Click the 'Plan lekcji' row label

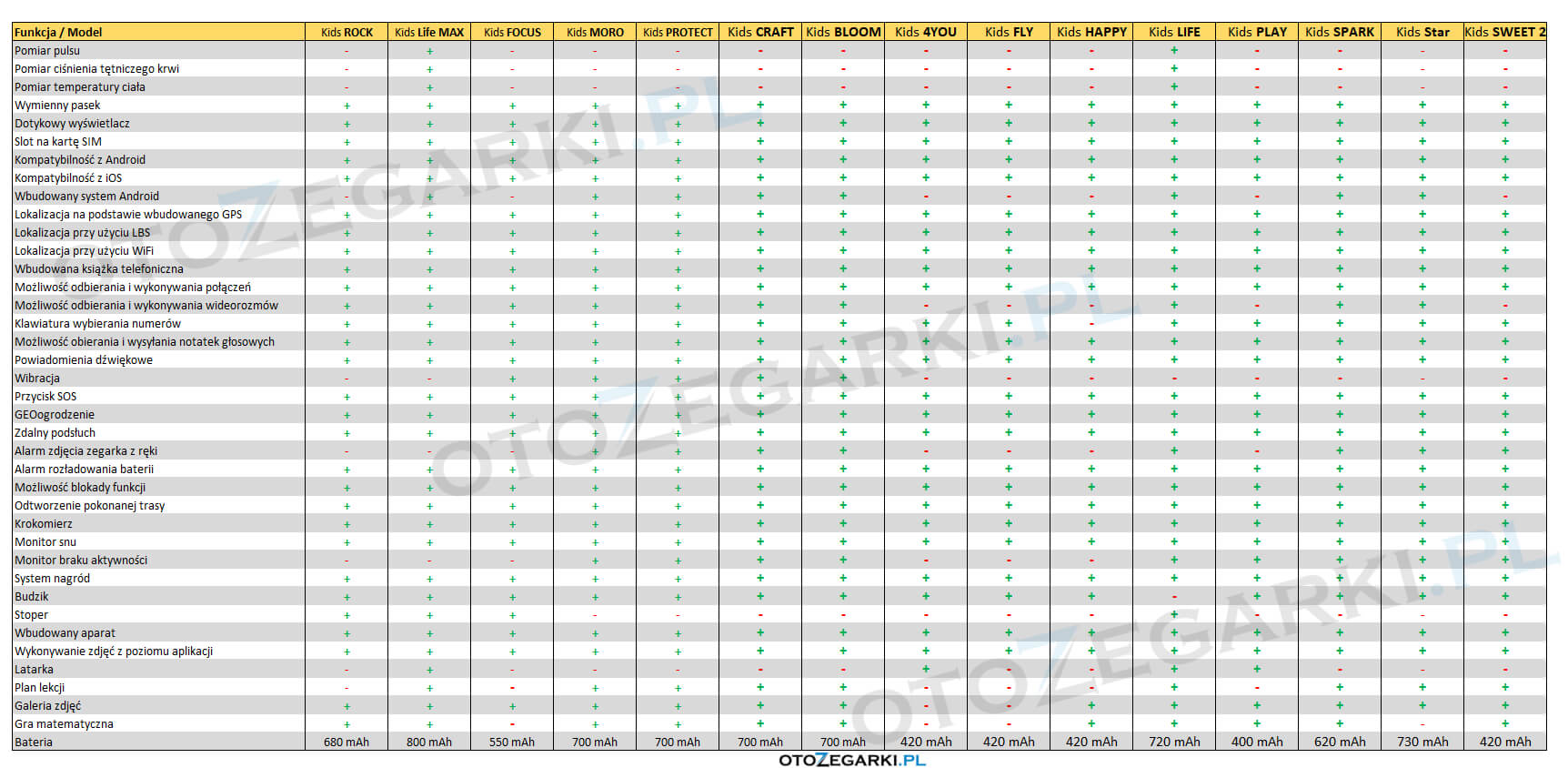point(39,688)
